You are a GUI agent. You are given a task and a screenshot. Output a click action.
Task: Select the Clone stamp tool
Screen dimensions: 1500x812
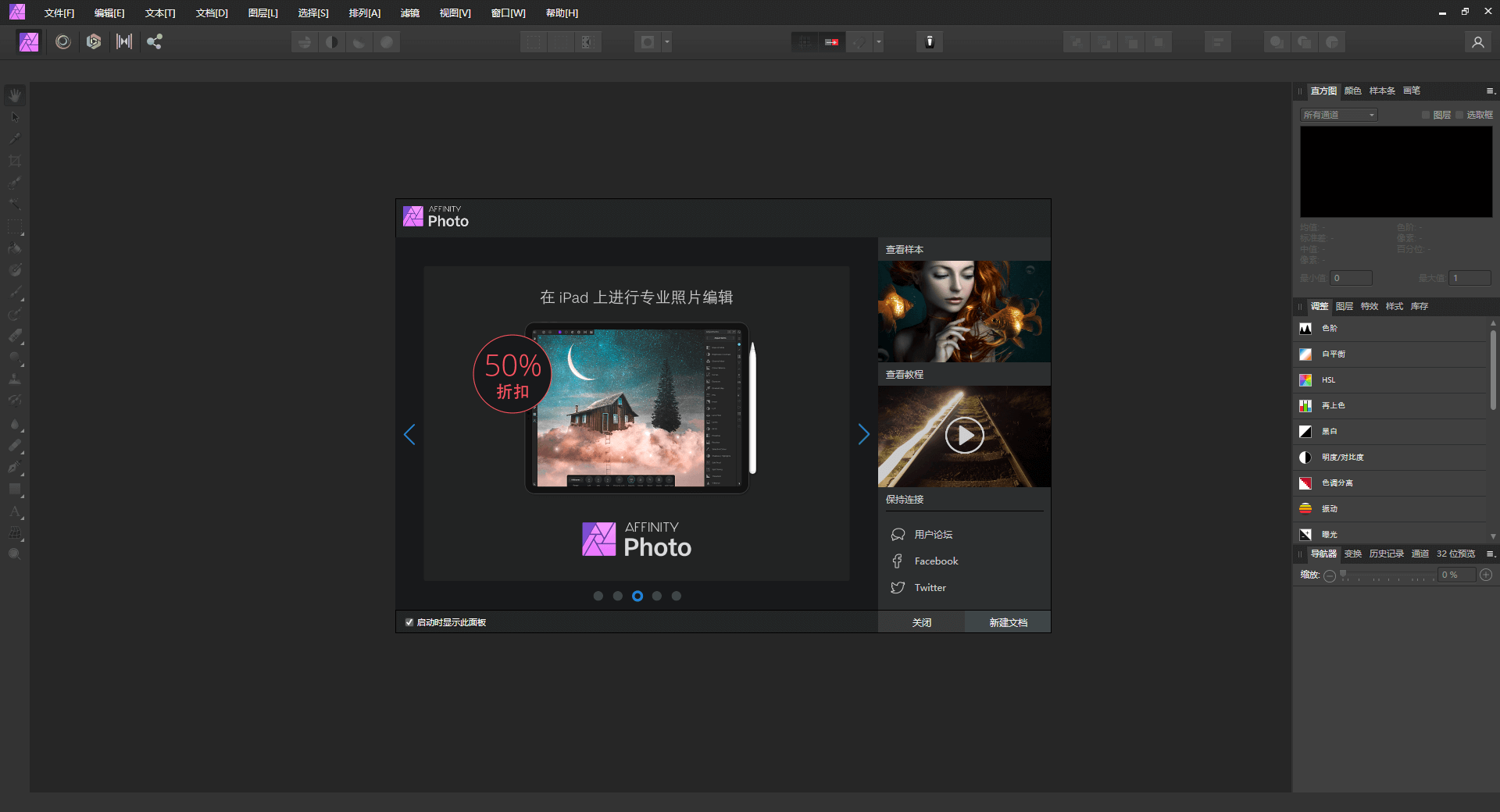[x=15, y=379]
